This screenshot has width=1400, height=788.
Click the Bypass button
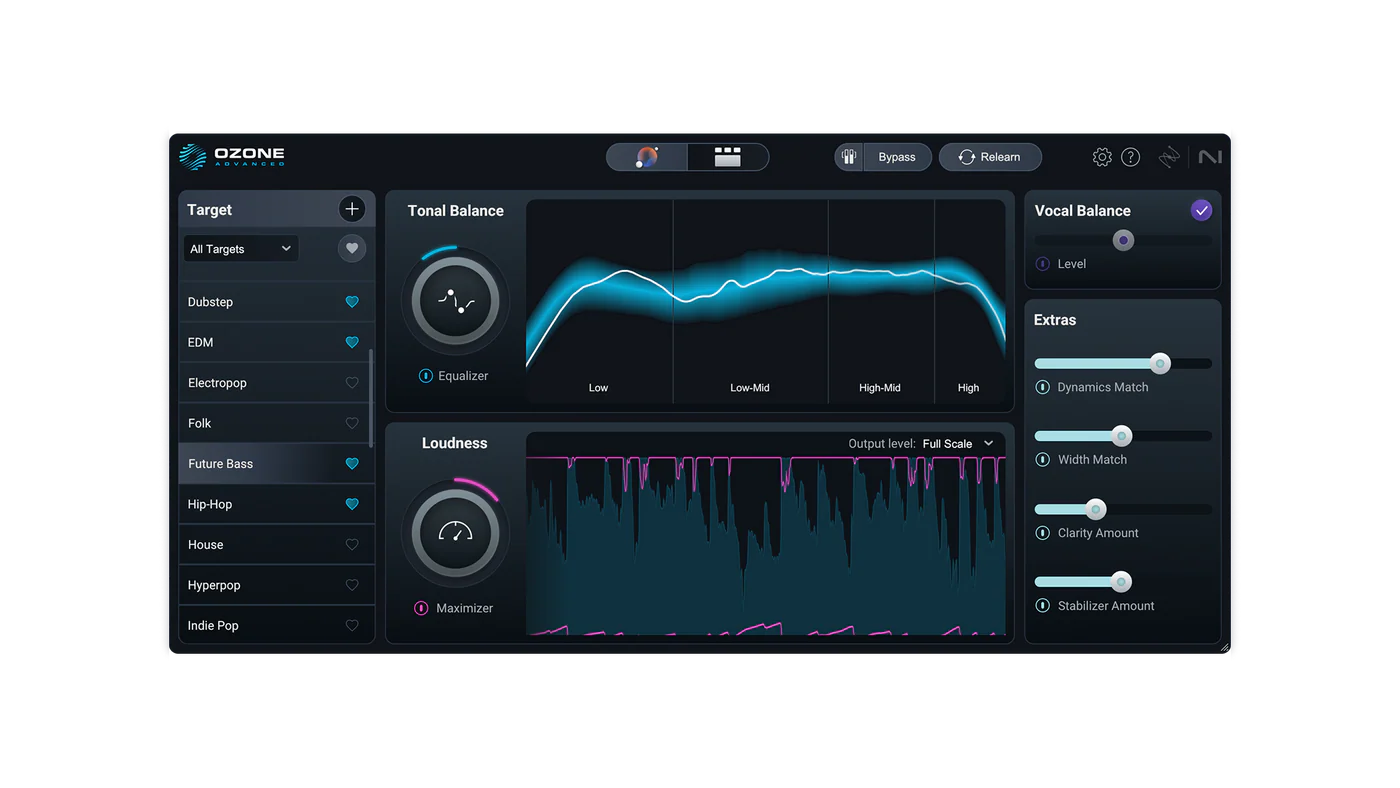click(897, 157)
